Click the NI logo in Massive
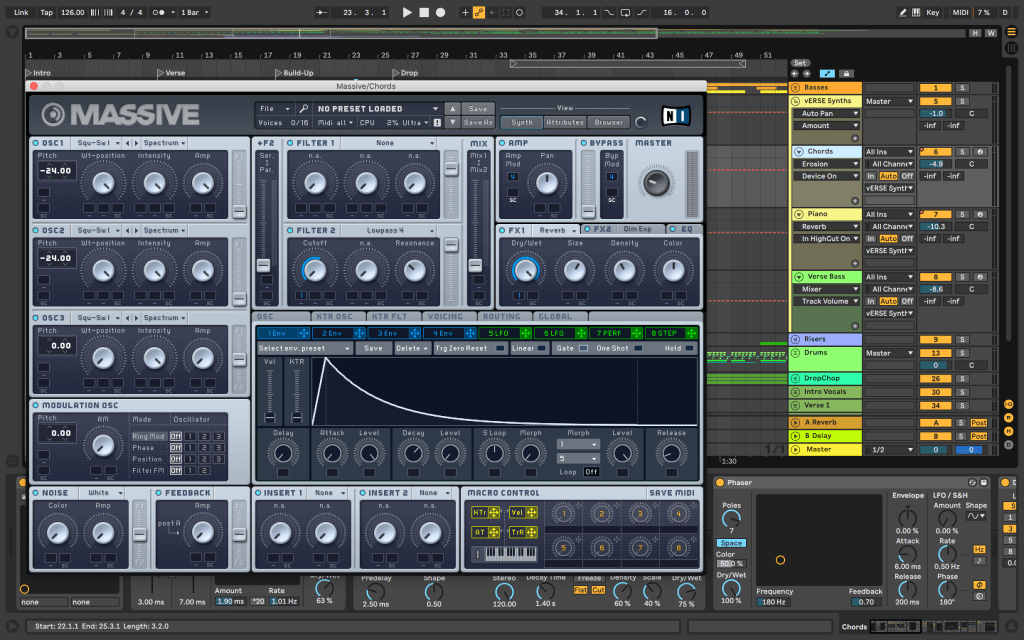1024x640 pixels. coord(676,114)
